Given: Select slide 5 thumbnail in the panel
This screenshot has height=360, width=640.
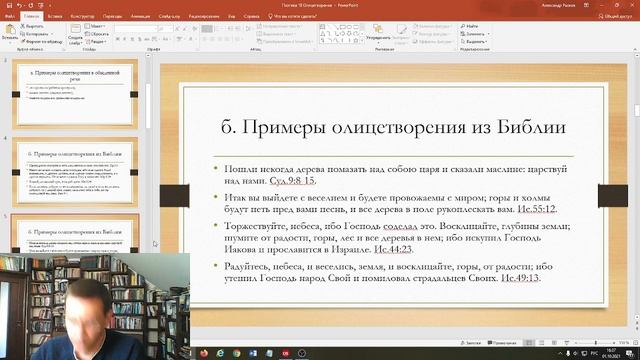Looking at the screenshot, I should tap(75, 234).
